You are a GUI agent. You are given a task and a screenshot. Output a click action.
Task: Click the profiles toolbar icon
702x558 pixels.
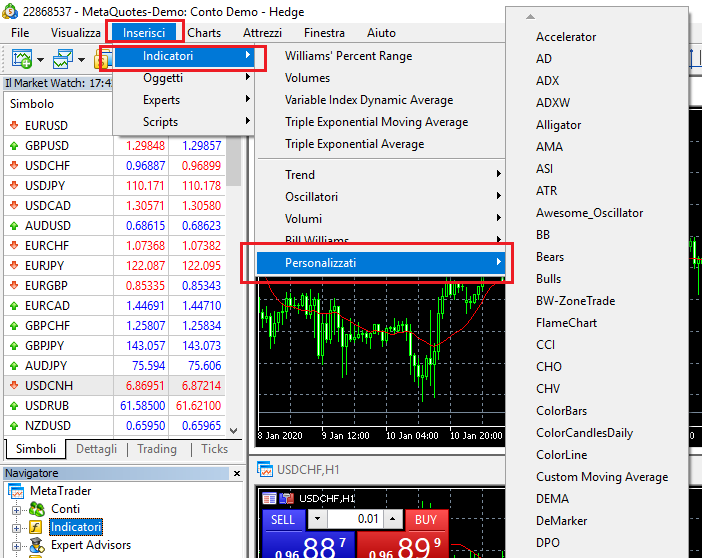(x=62, y=59)
